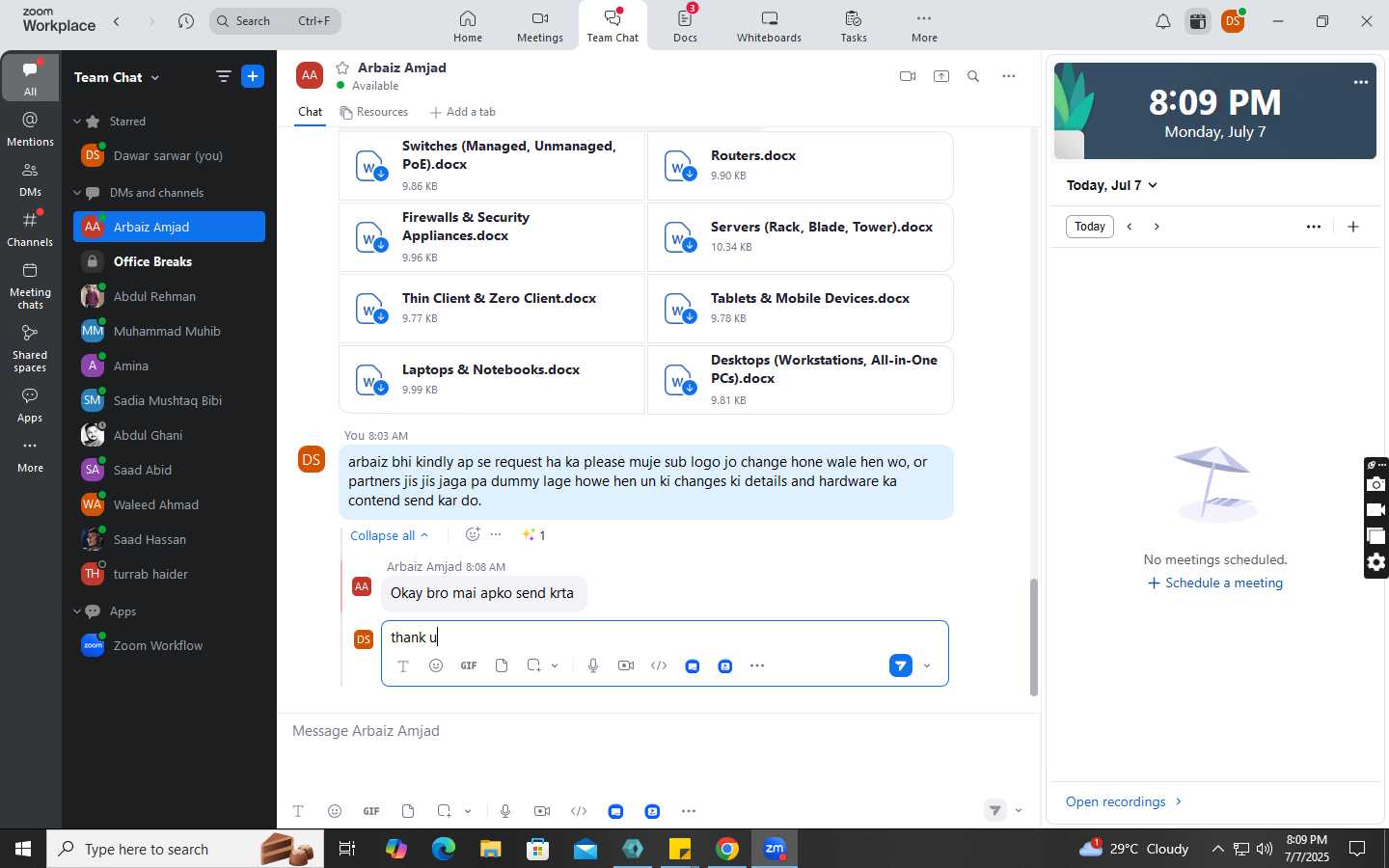Open the Home tab
Viewport: 1389px width, 868px height.
click(468, 26)
